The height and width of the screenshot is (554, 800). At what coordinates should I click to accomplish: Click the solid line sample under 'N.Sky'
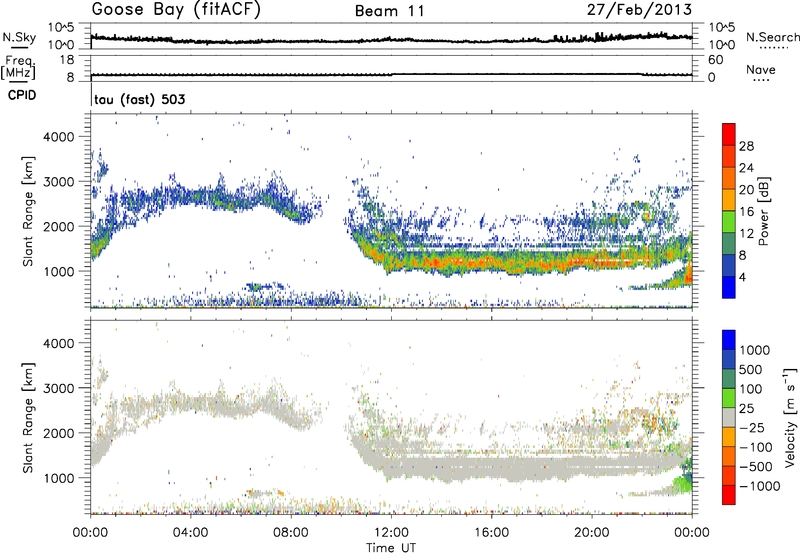point(19,48)
